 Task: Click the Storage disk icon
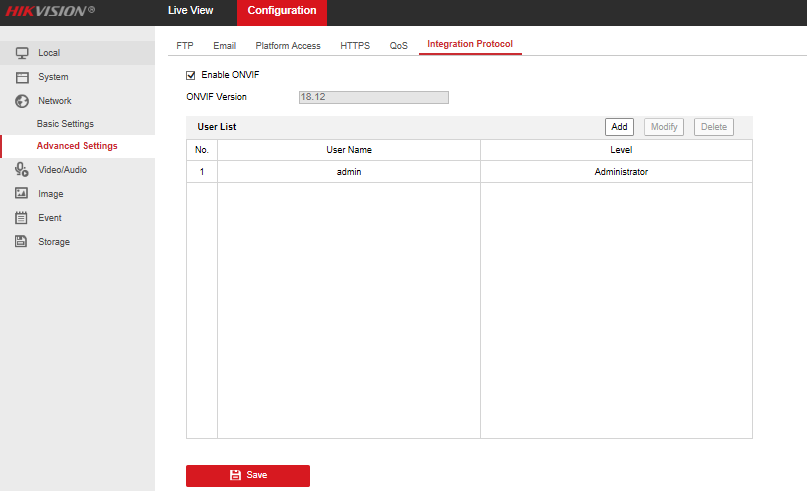pyautogui.click(x=21, y=242)
